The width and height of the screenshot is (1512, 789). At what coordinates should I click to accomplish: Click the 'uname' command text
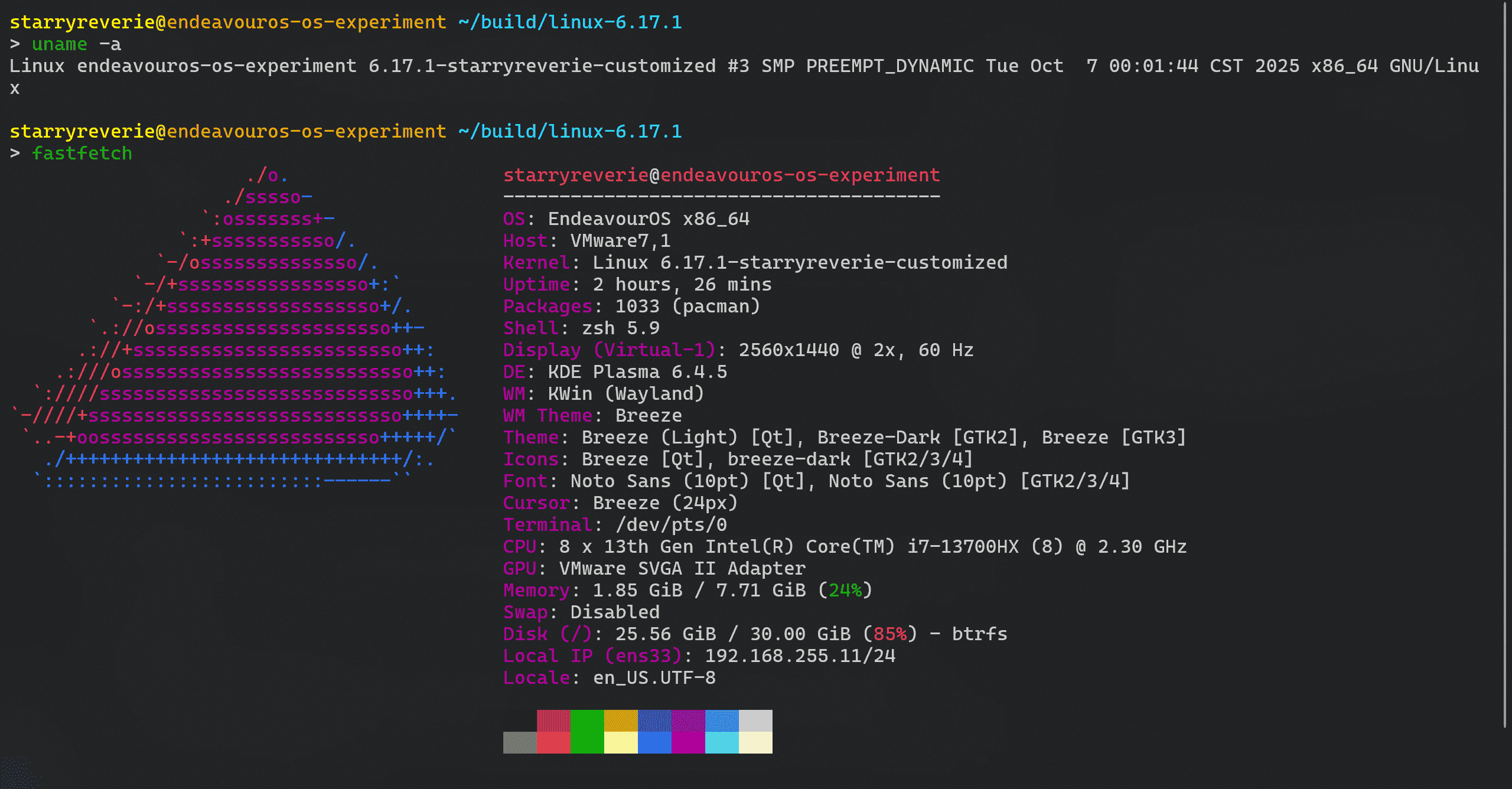click(x=60, y=44)
